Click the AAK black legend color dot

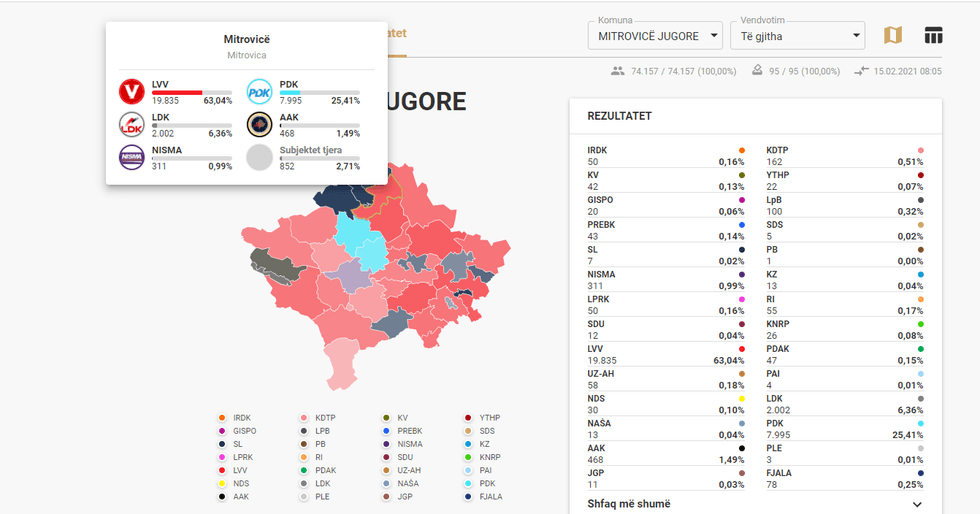pyautogui.click(x=221, y=496)
